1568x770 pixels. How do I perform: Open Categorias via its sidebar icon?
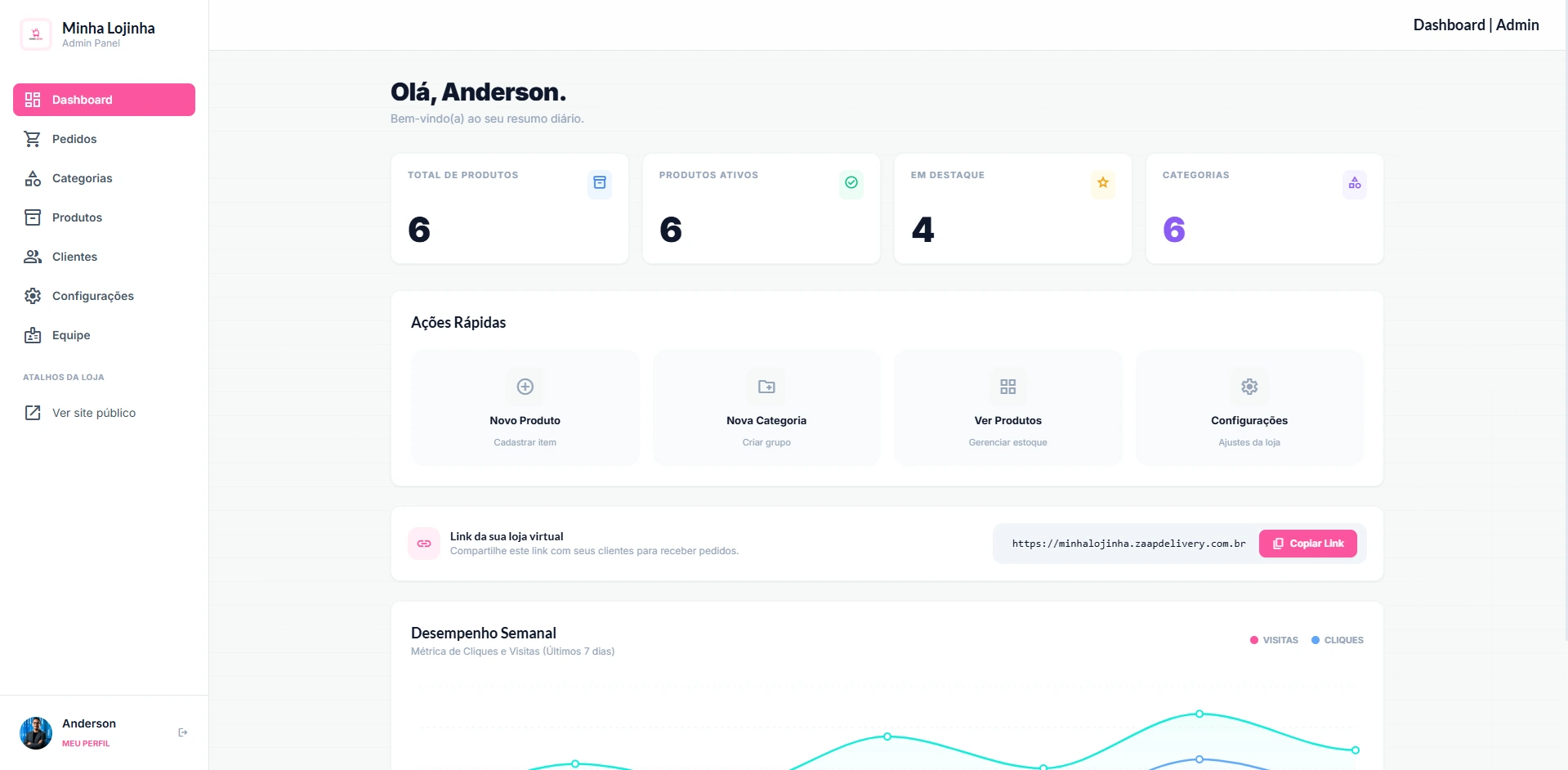point(32,178)
